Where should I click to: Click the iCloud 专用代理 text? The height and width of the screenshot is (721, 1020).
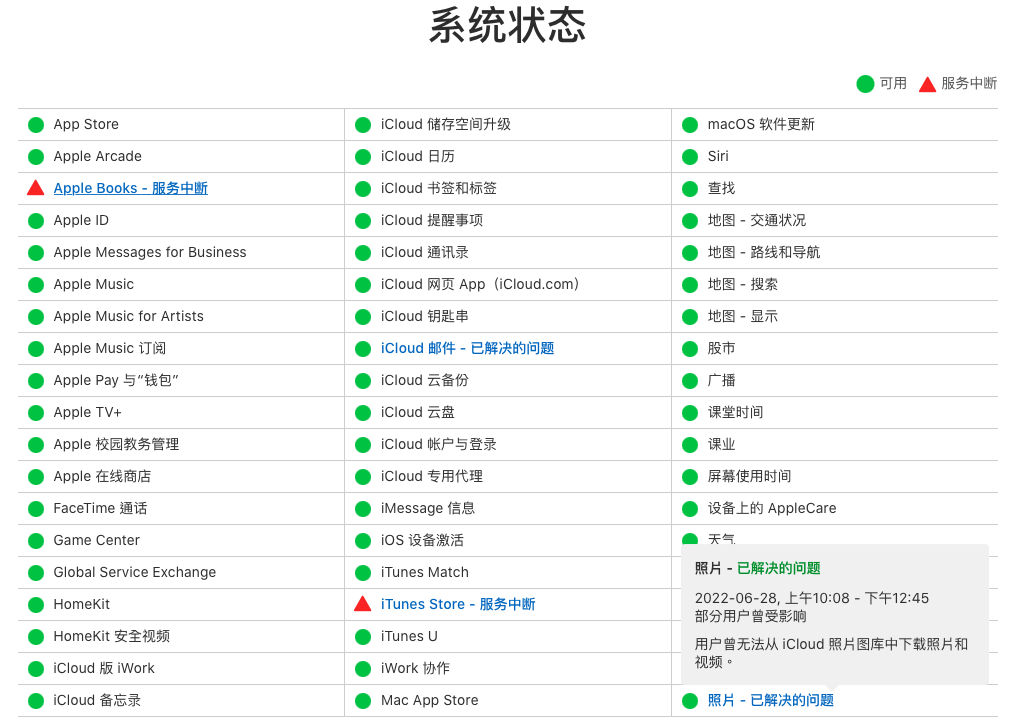point(432,476)
